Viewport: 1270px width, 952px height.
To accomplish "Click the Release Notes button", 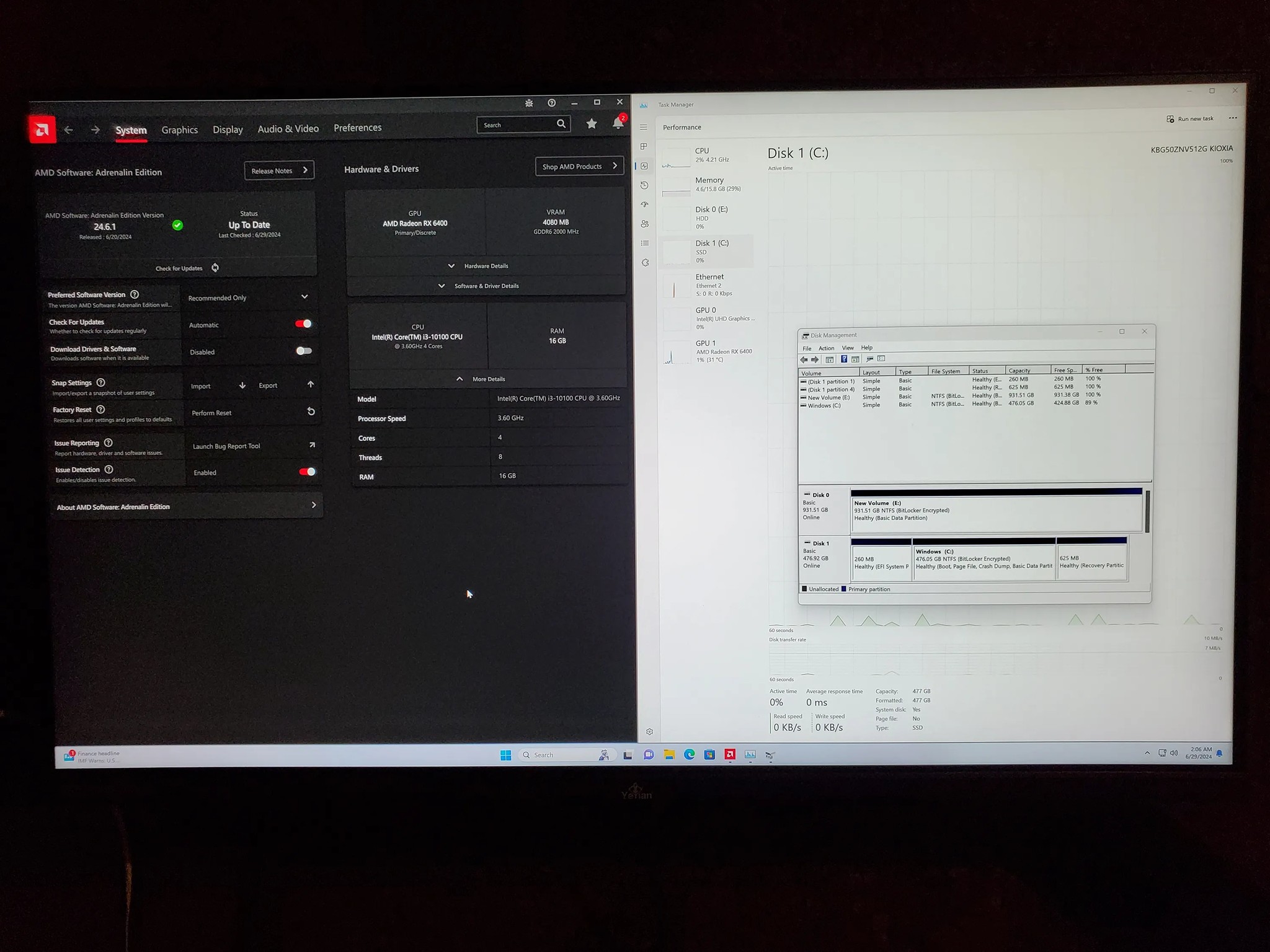I will point(279,170).
